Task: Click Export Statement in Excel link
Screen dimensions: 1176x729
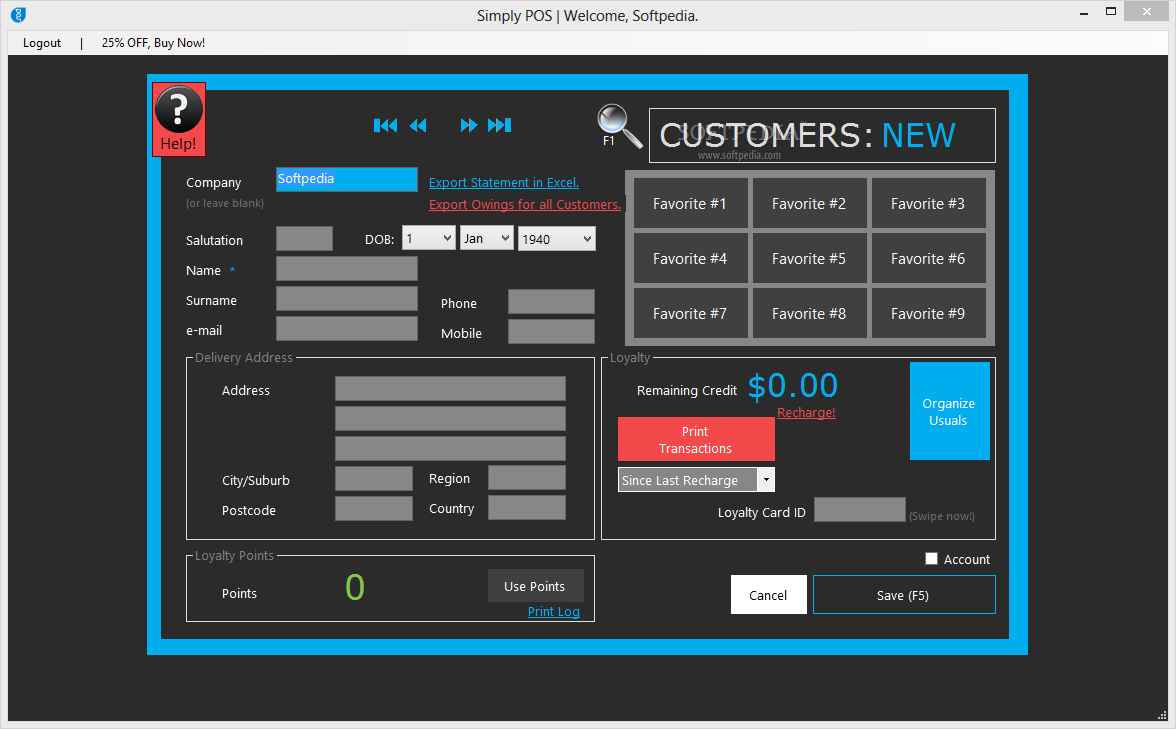Action: tap(503, 182)
